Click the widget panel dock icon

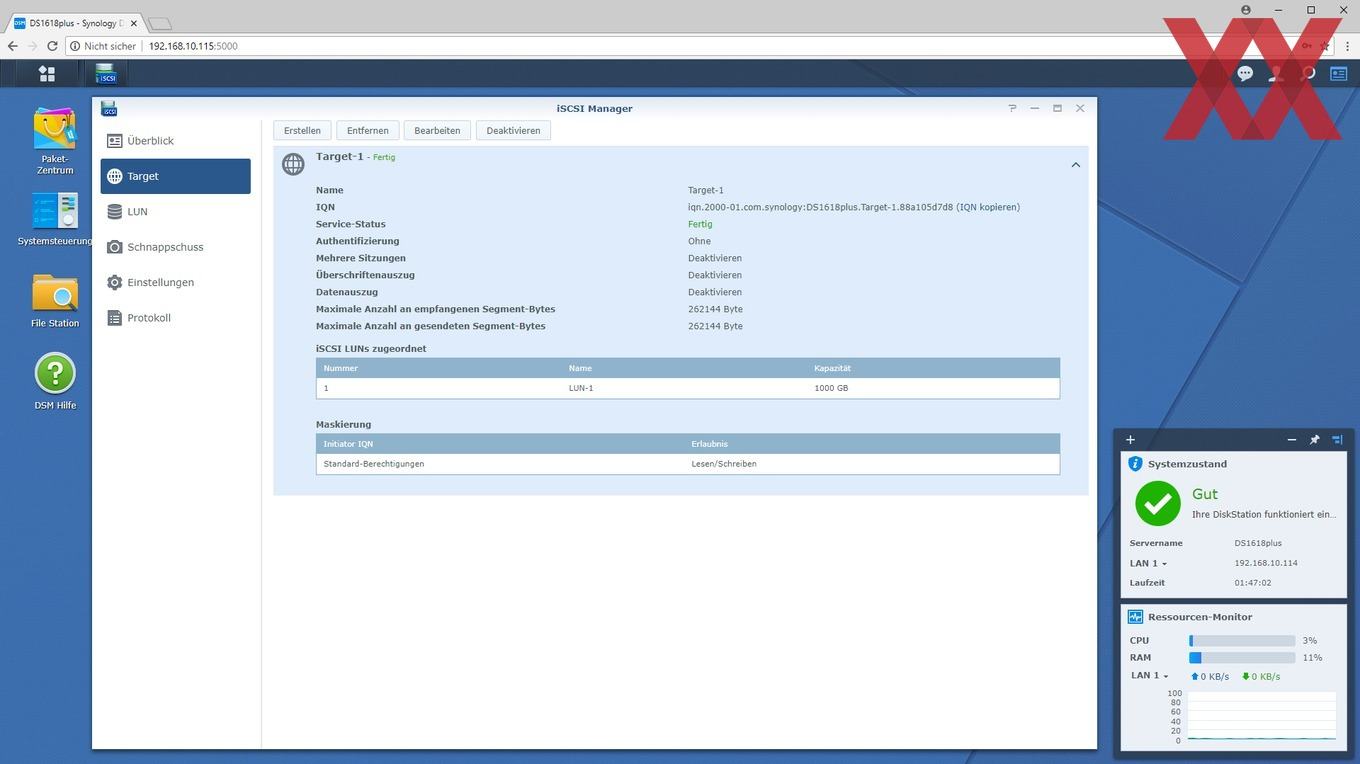tap(1337, 439)
